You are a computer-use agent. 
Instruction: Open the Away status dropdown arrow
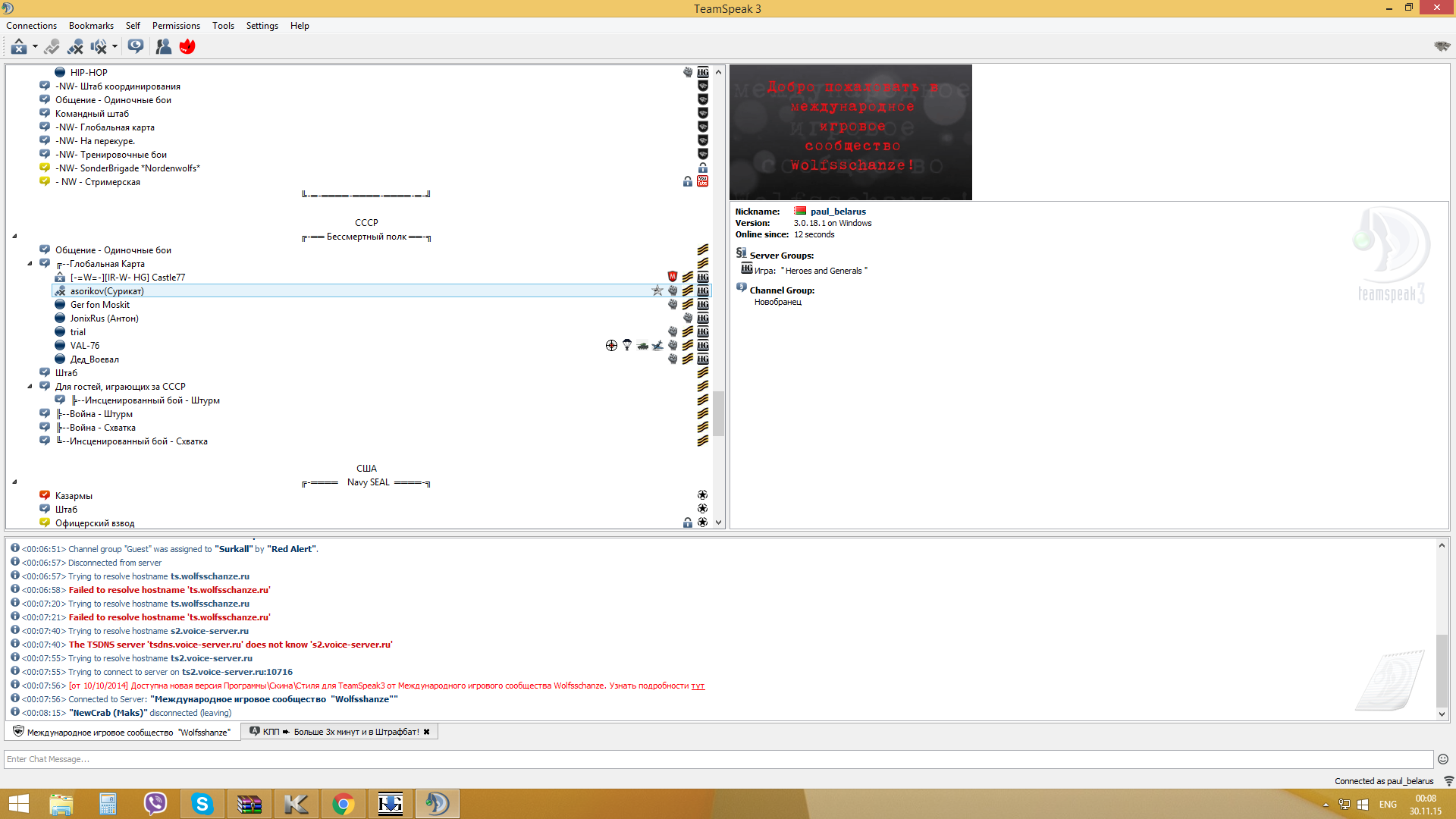(35, 47)
